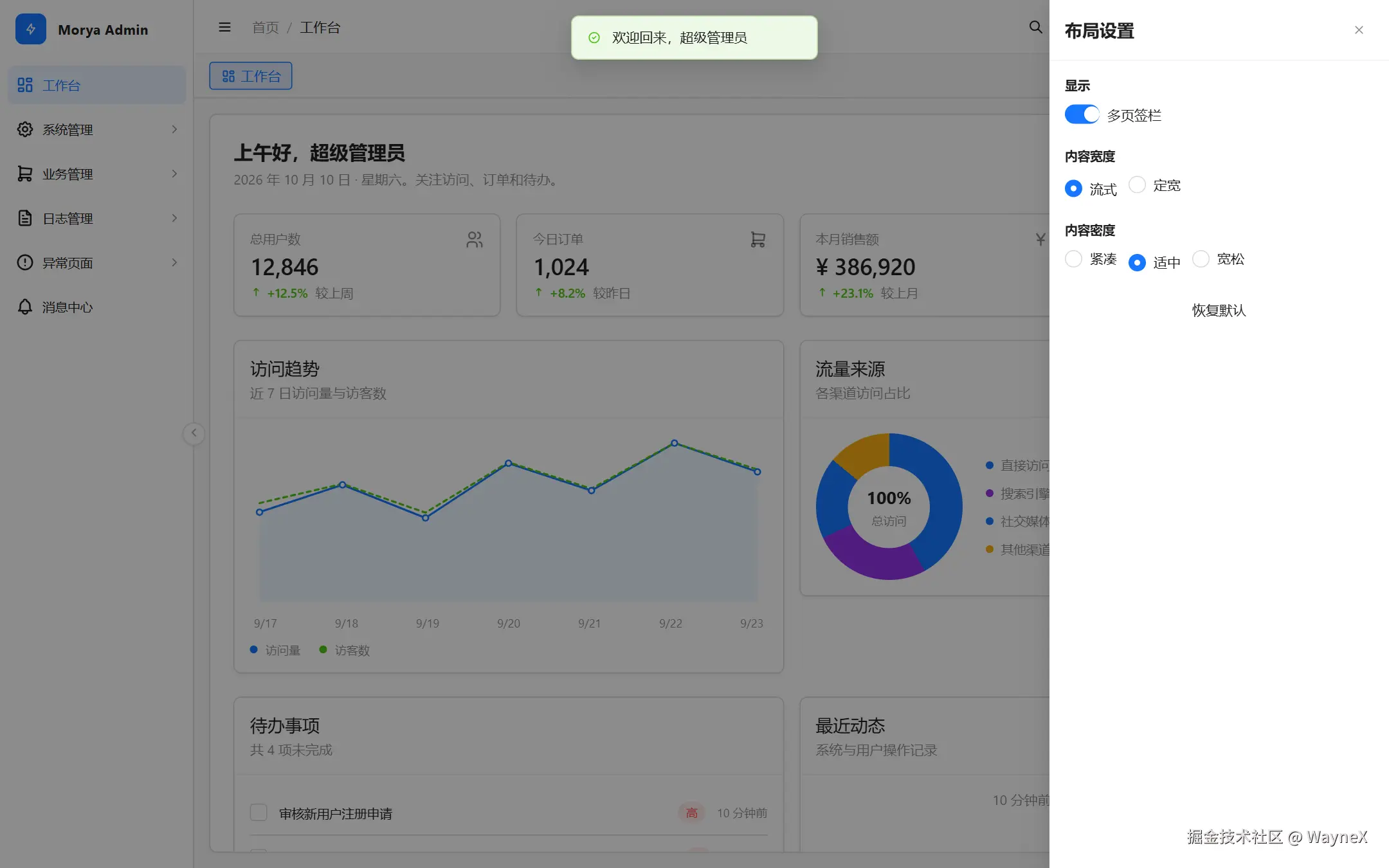Click the 工作台 dashboard grid icon in sidebar
Image resolution: width=1389 pixels, height=868 pixels.
coord(25,85)
